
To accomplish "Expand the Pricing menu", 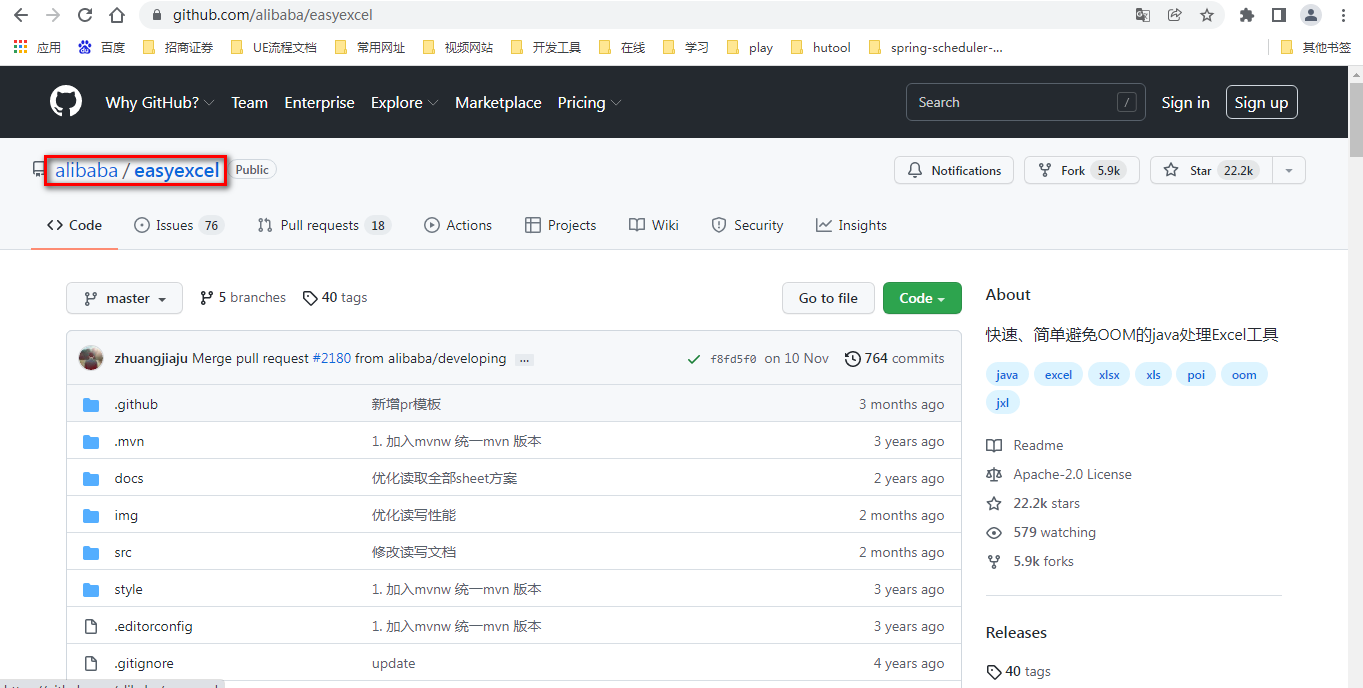I will coord(589,102).
